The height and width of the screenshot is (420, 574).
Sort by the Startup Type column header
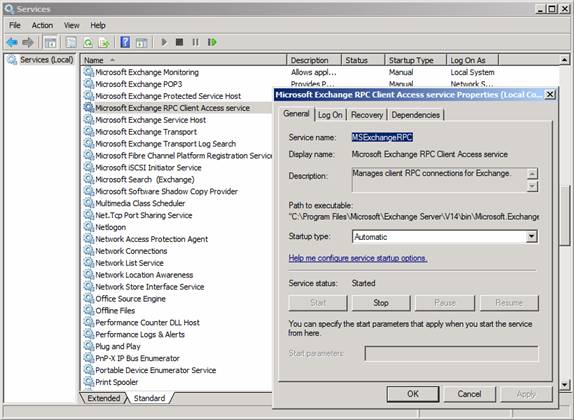[415, 60]
